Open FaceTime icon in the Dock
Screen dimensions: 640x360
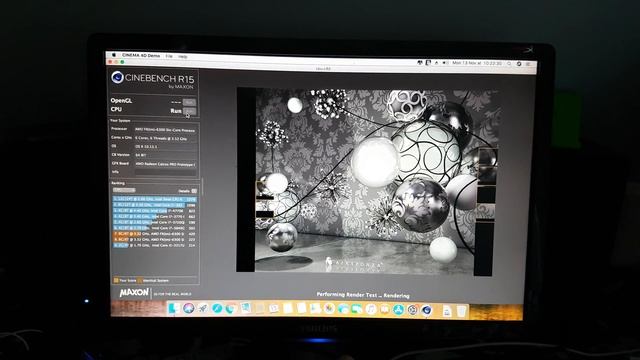tap(357, 309)
